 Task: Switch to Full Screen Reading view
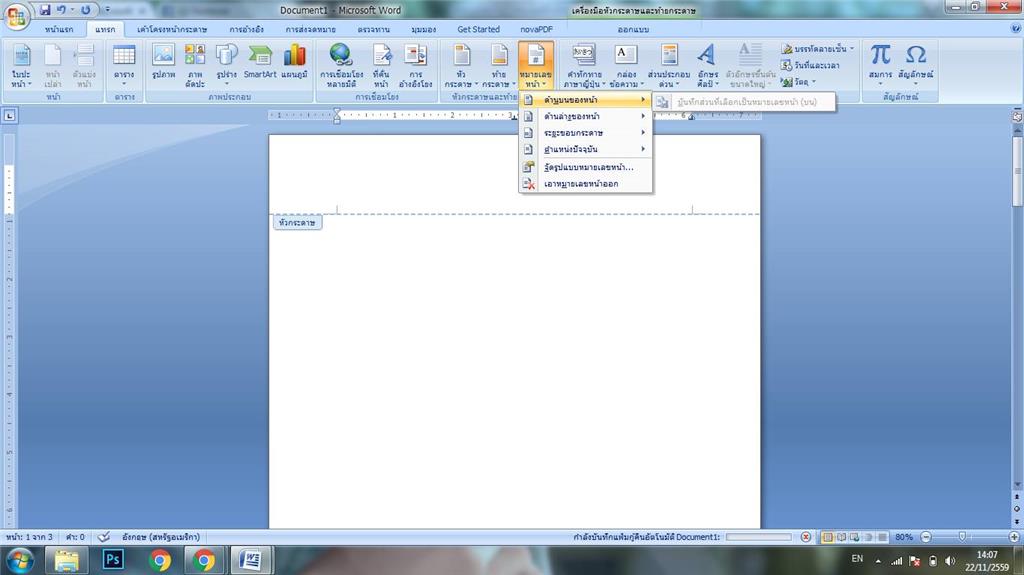click(x=841, y=537)
